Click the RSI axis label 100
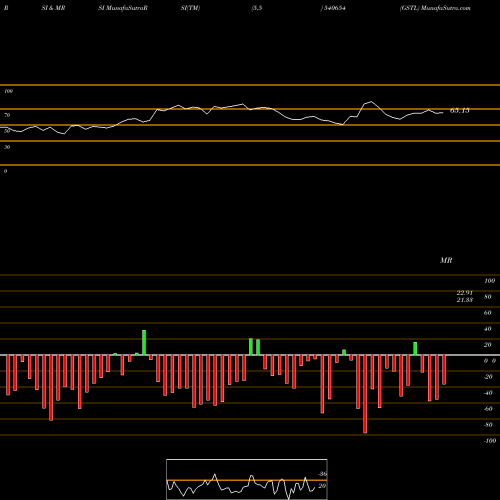The width and height of the screenshot is (500, 500). pos(8,91)
